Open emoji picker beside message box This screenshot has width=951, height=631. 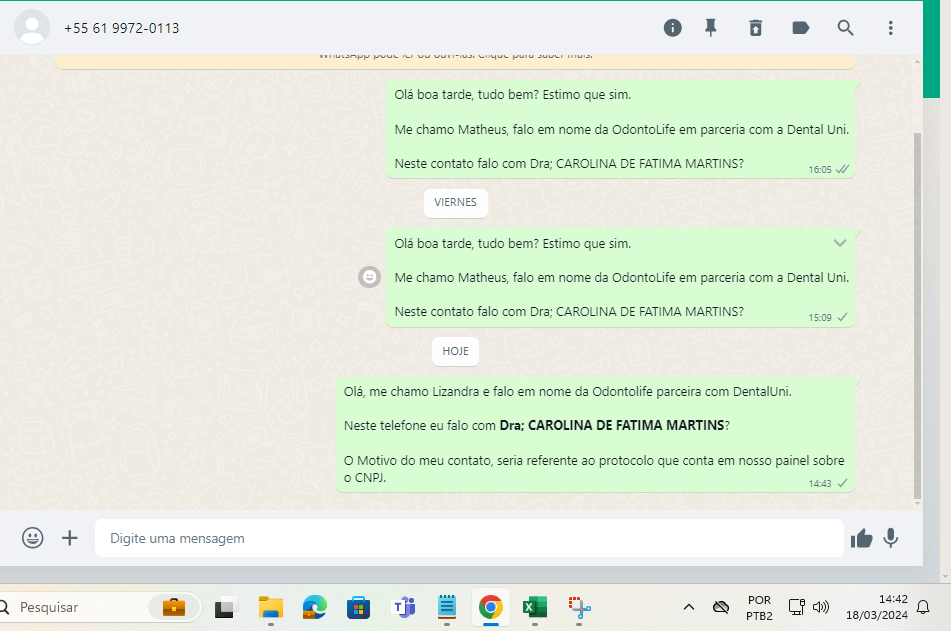pos(33,538)
